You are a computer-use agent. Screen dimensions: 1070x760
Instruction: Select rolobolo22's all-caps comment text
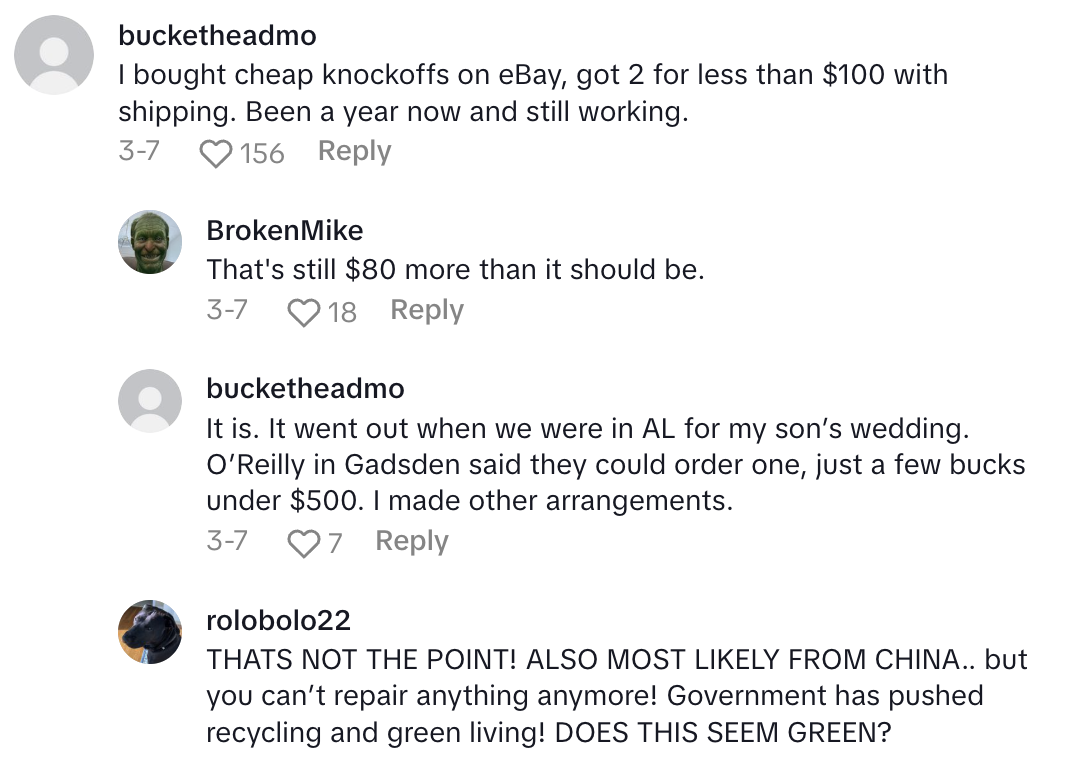616,696
